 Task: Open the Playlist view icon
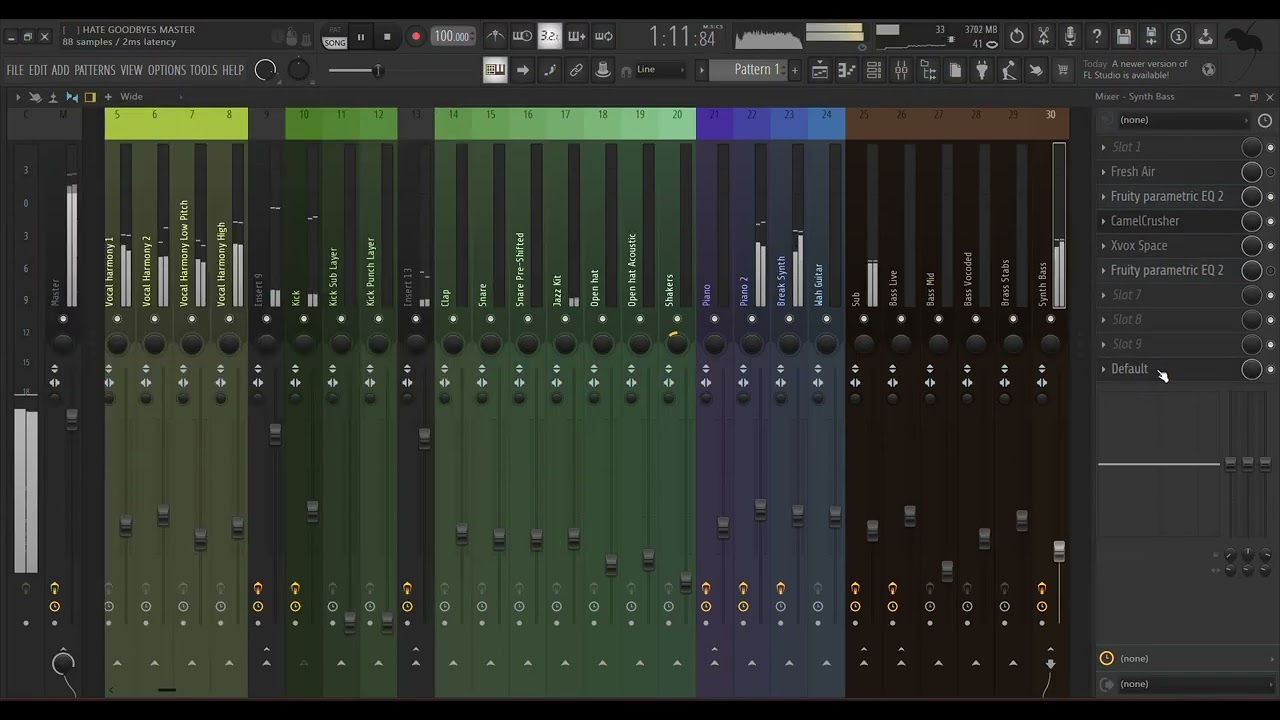pos(820,70)
